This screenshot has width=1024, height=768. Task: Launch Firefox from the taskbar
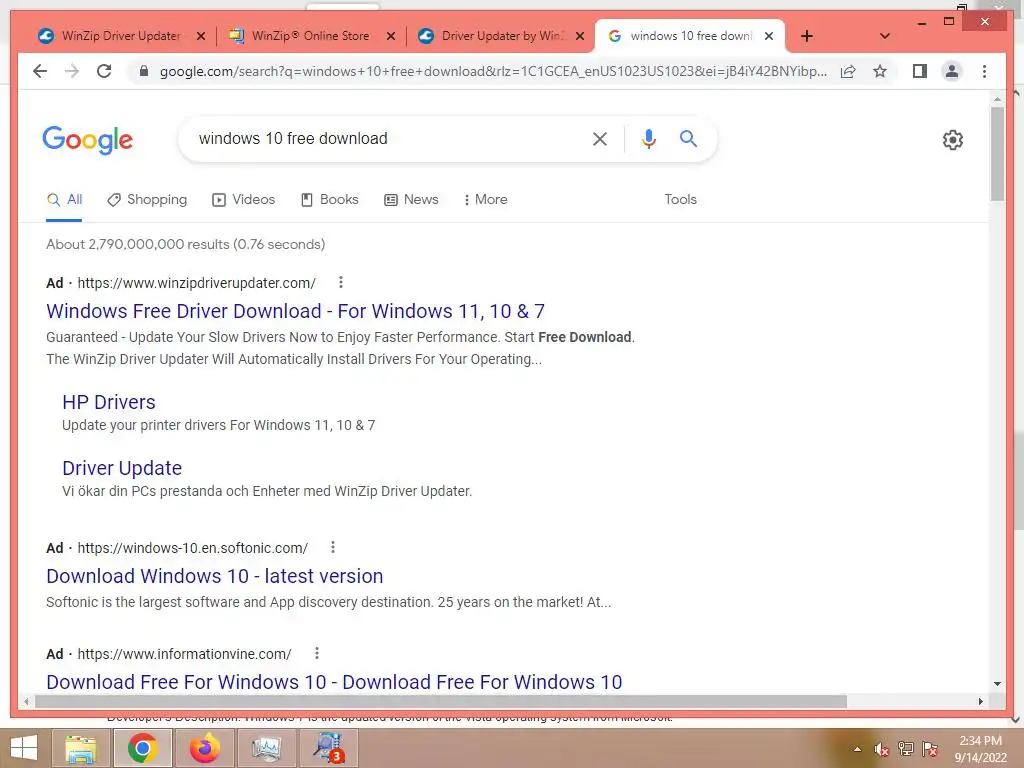205,748
